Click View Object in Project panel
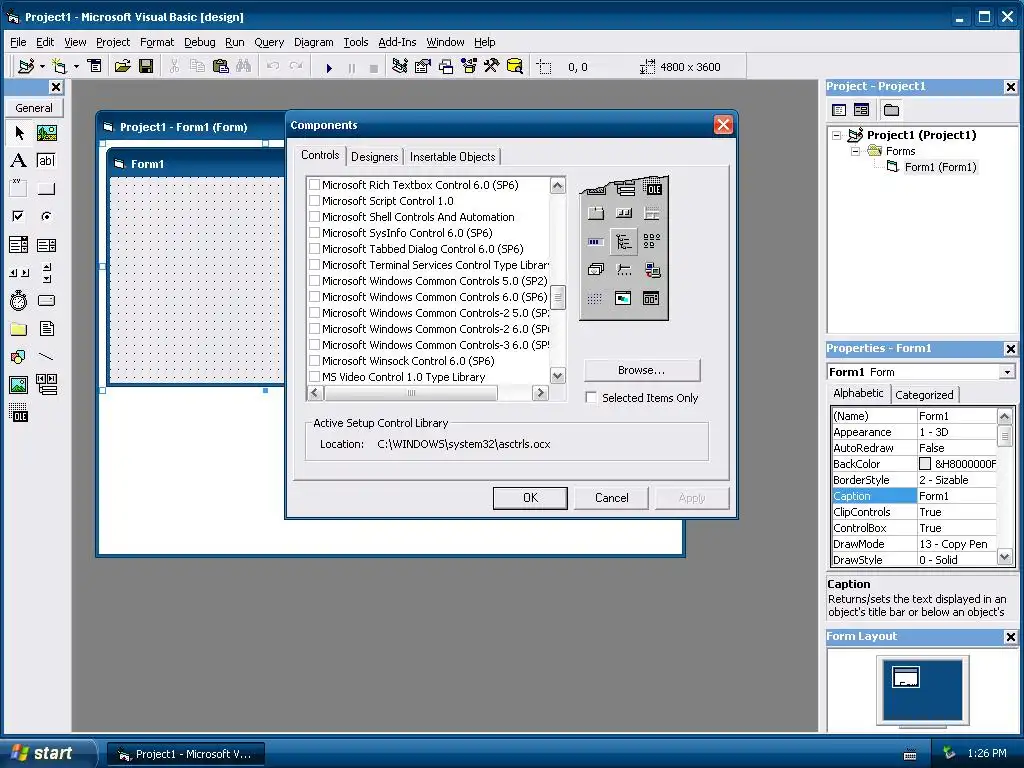The width and height of the screenshot is (1024, 768). pyautogui.click(x=861, y=110)
